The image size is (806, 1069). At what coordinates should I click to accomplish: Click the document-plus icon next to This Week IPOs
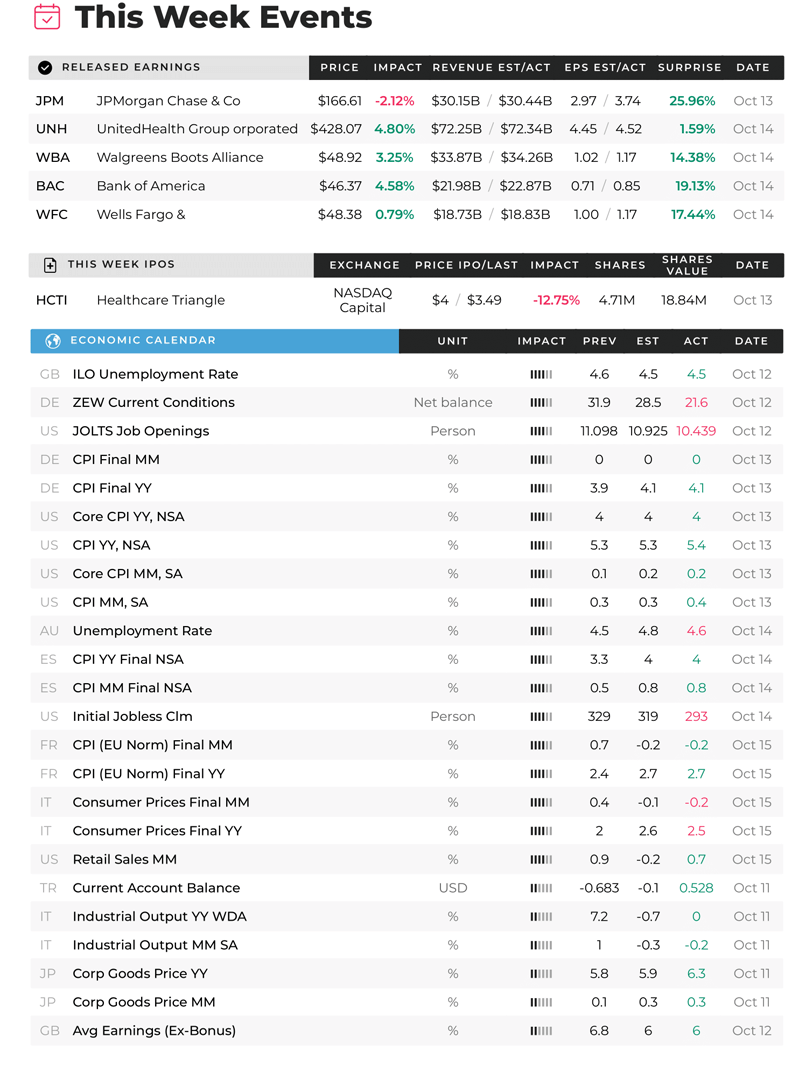(50, 265)
